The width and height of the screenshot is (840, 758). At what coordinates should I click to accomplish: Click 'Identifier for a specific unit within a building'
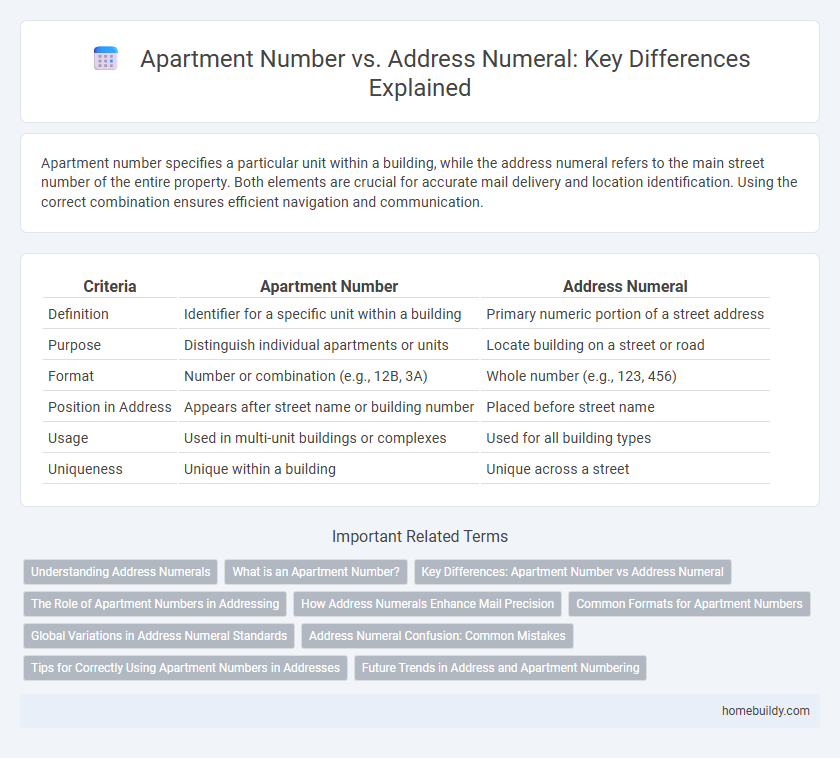[322, 314]
